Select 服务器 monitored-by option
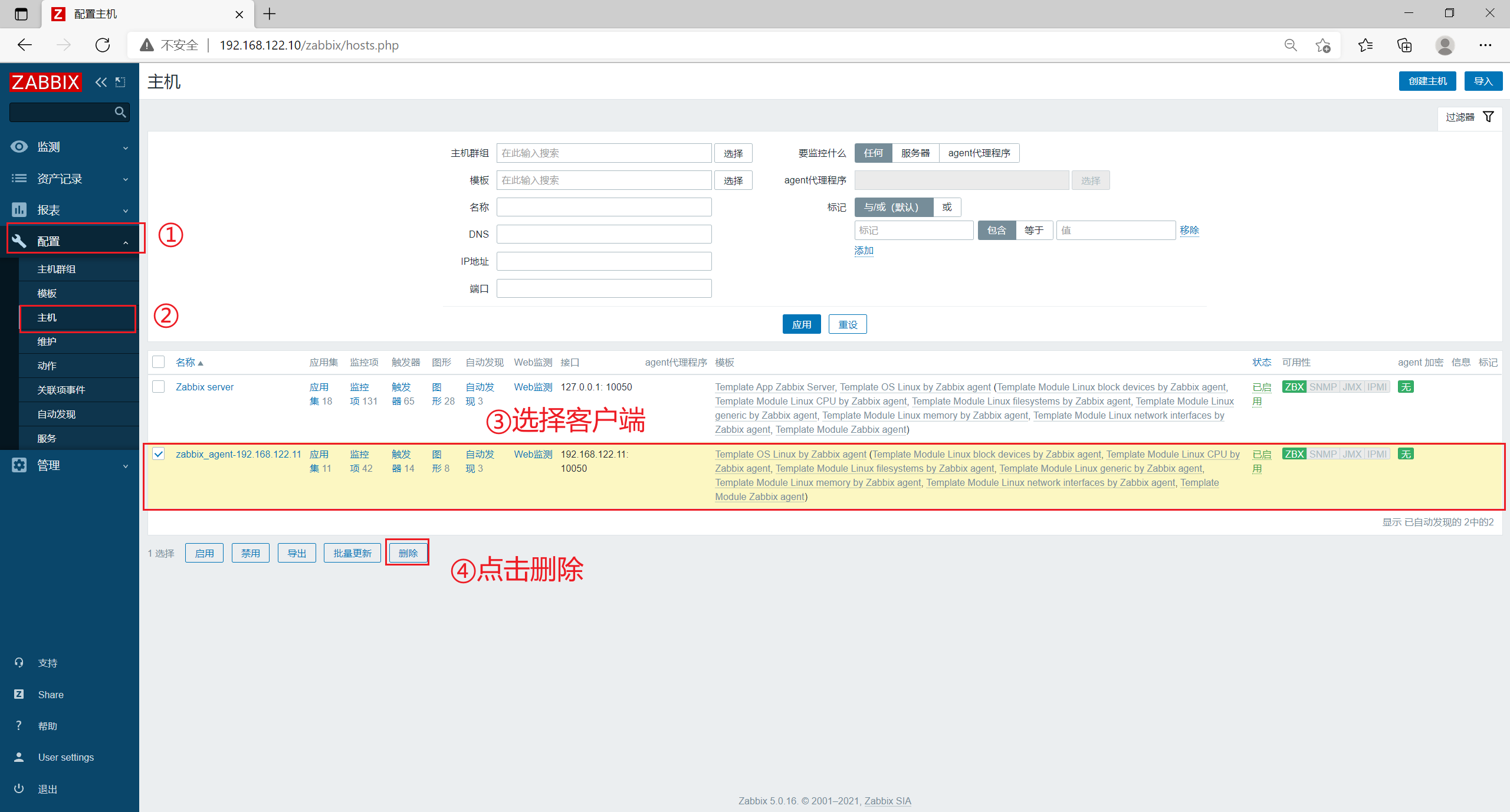 [x=915, y=153]
